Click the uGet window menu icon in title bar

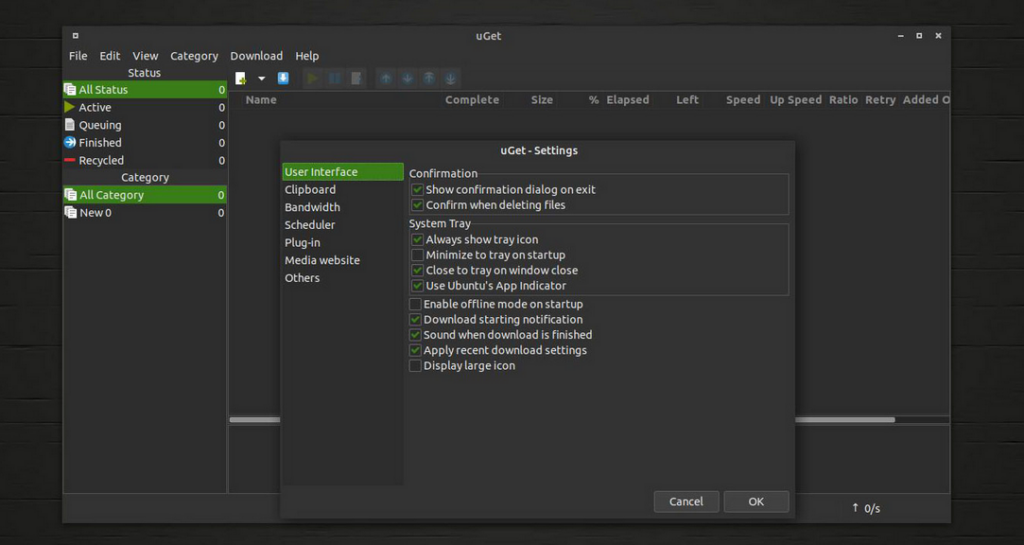click(75, 36)
